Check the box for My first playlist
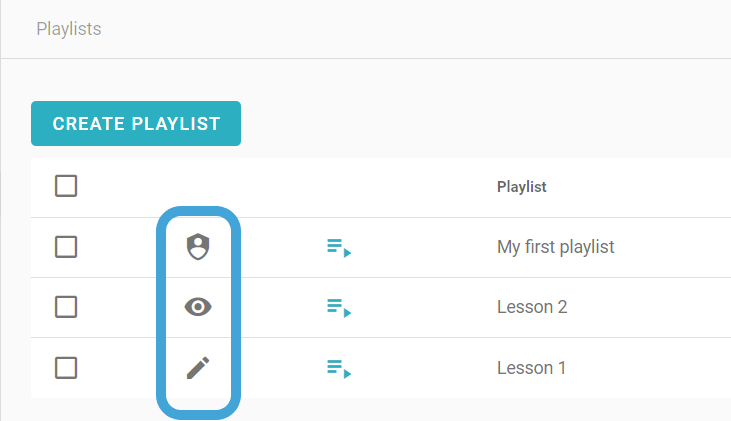The height and width of the screenshot is (421, 731). point(66,247)
